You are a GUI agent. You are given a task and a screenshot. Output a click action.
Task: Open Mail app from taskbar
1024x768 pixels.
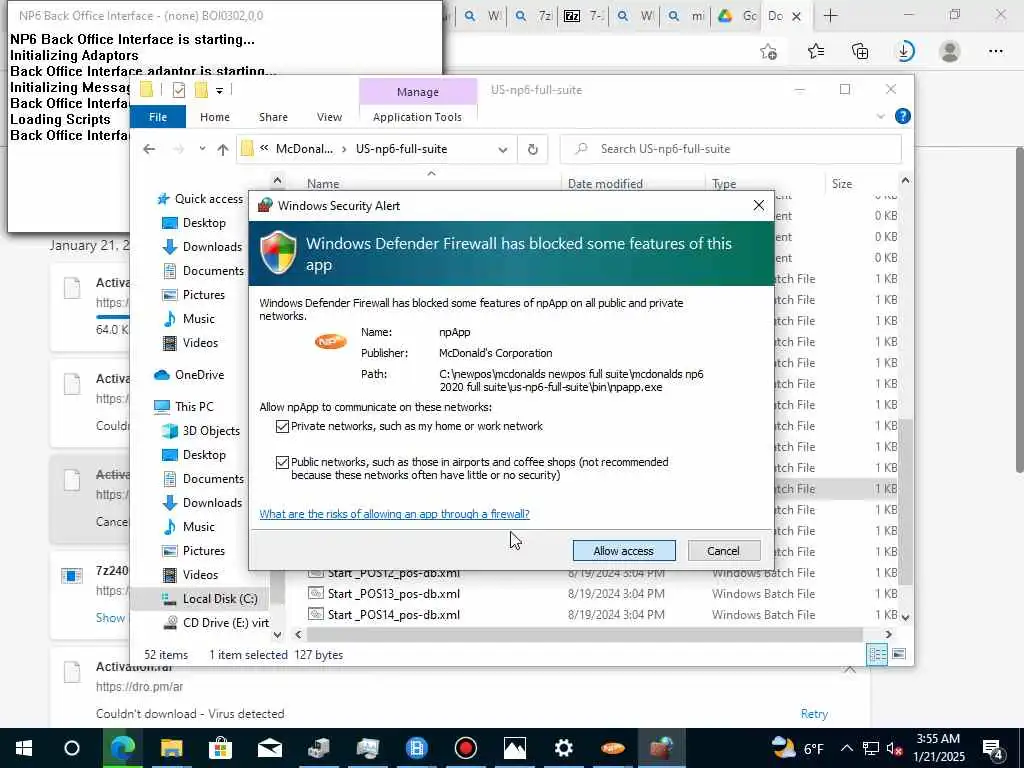pos(269,748)
